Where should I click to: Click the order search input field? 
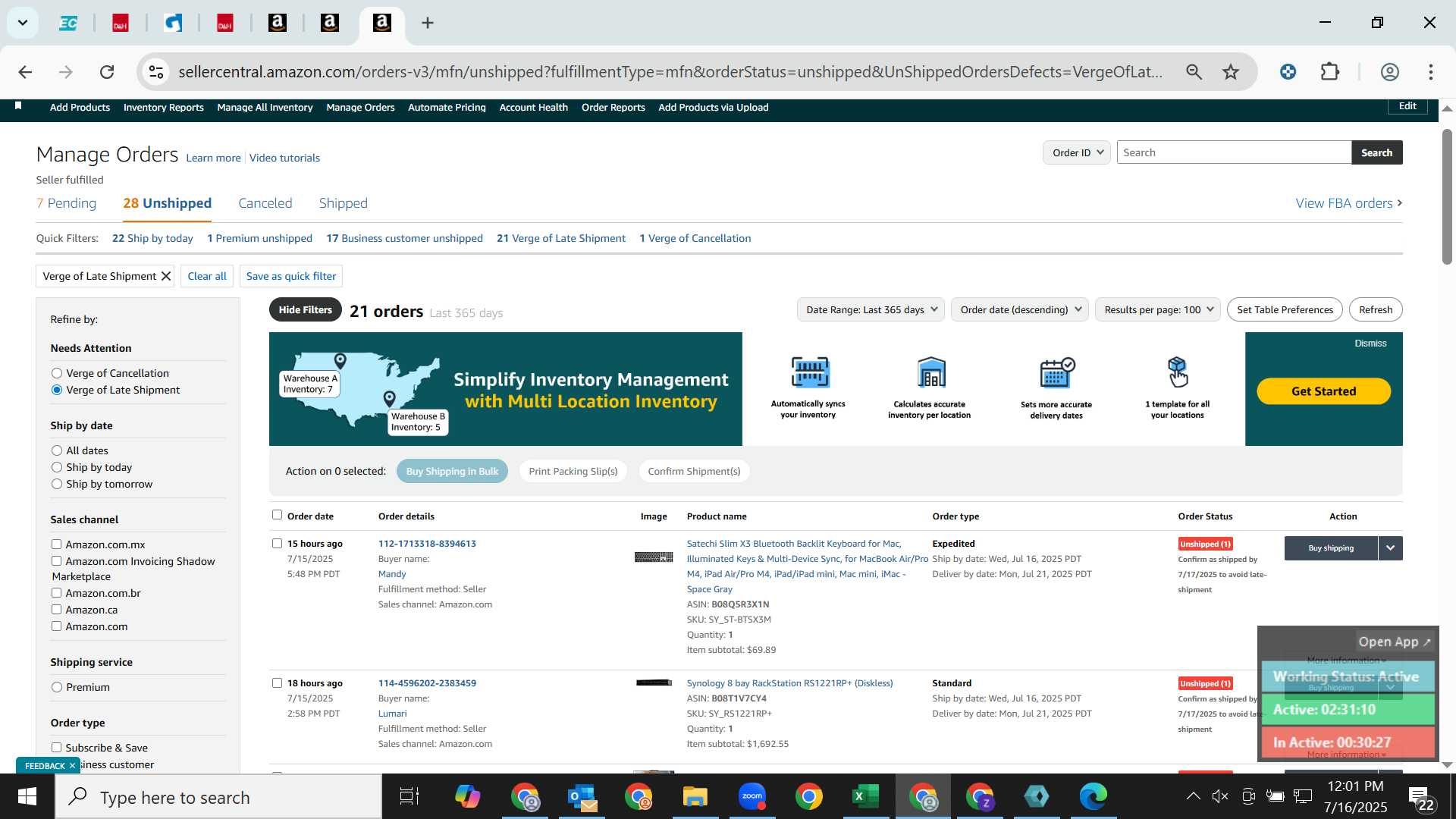(1234, 152)
